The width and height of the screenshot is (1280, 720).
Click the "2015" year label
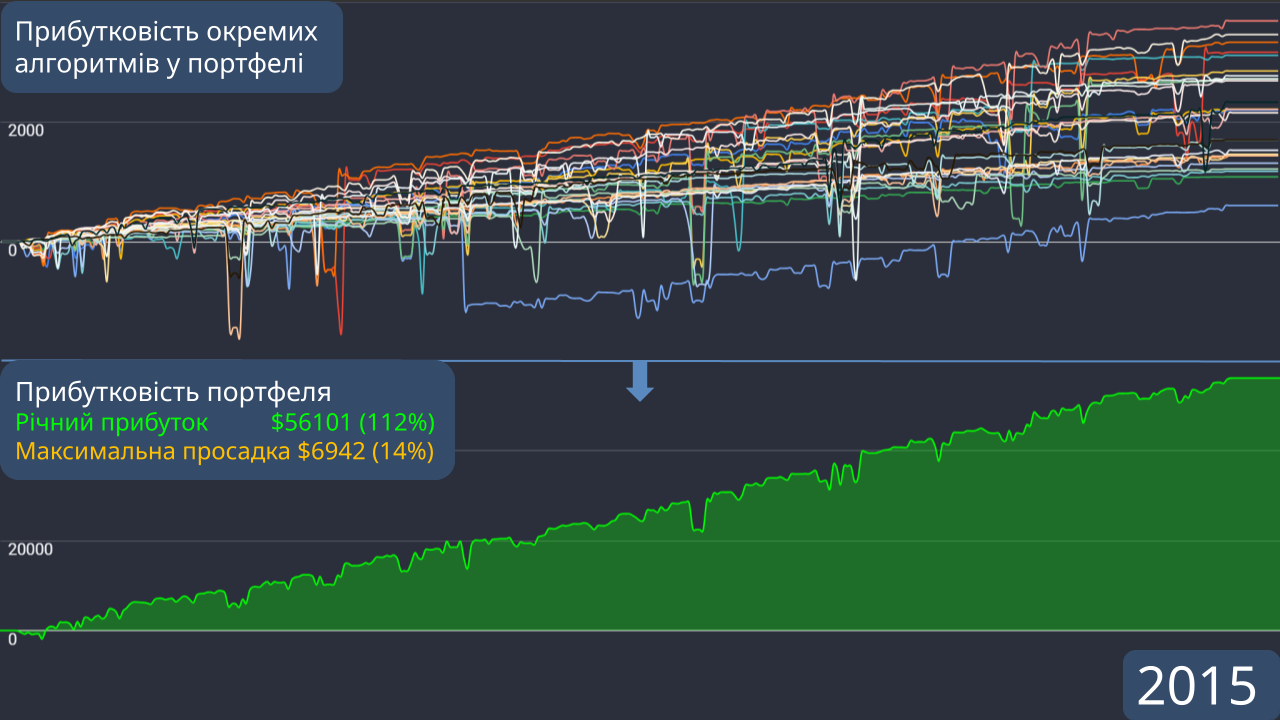click(1197, 686)
